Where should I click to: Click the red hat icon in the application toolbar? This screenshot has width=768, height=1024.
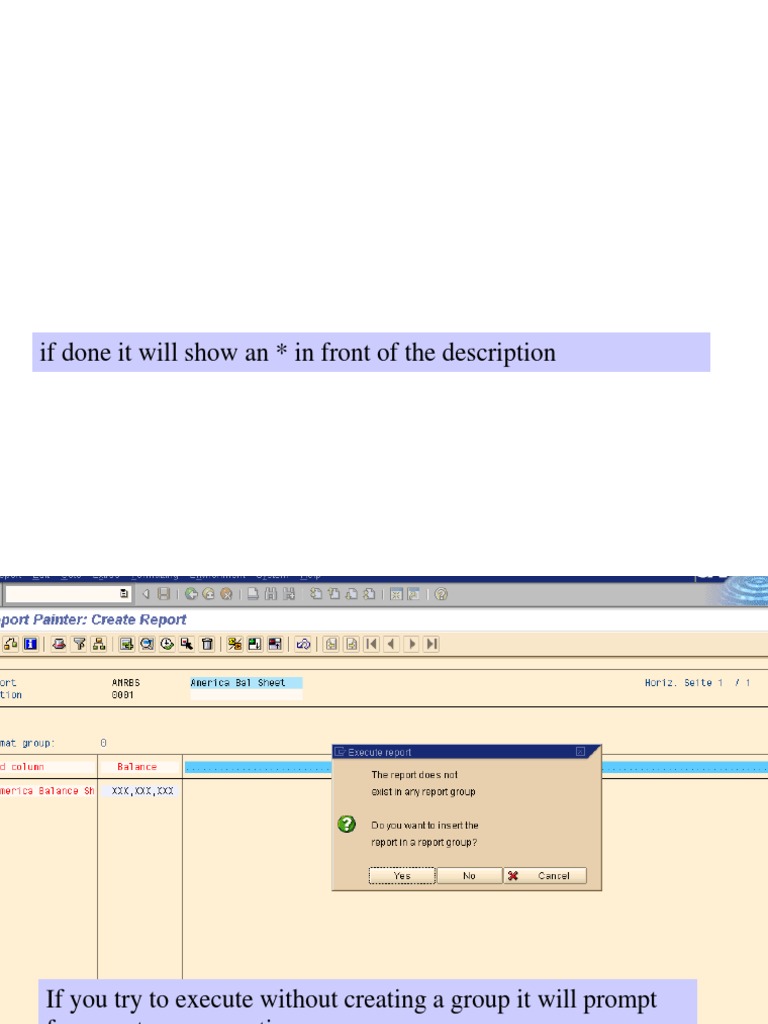pos(59,644)
